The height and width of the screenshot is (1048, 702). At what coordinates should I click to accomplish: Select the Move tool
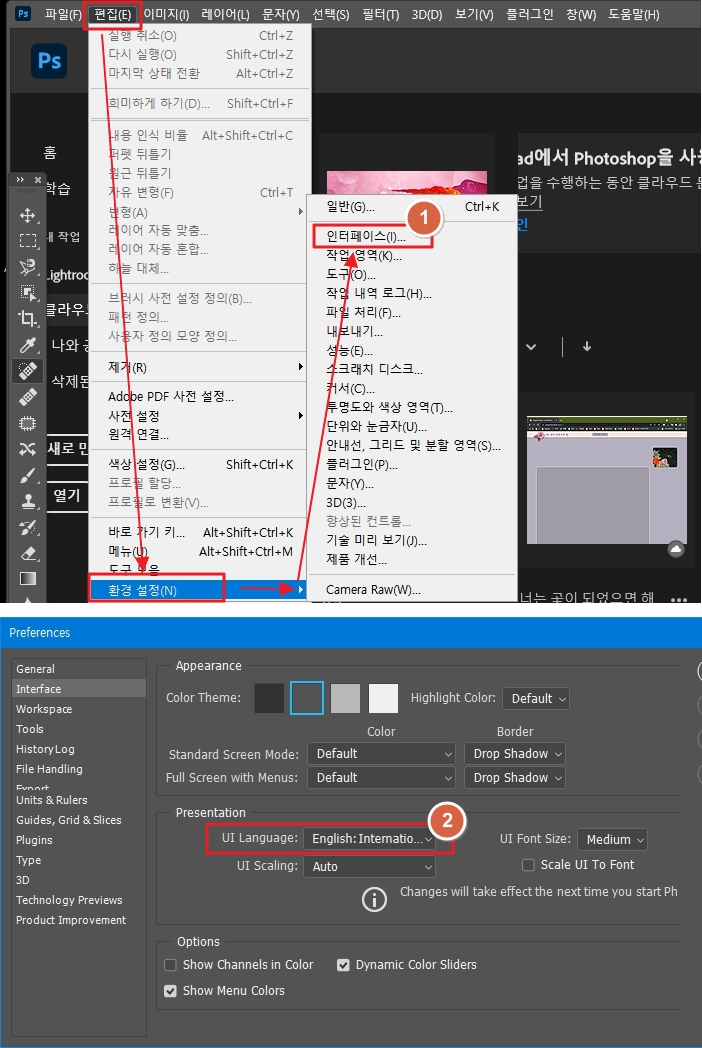pos(27,215)
